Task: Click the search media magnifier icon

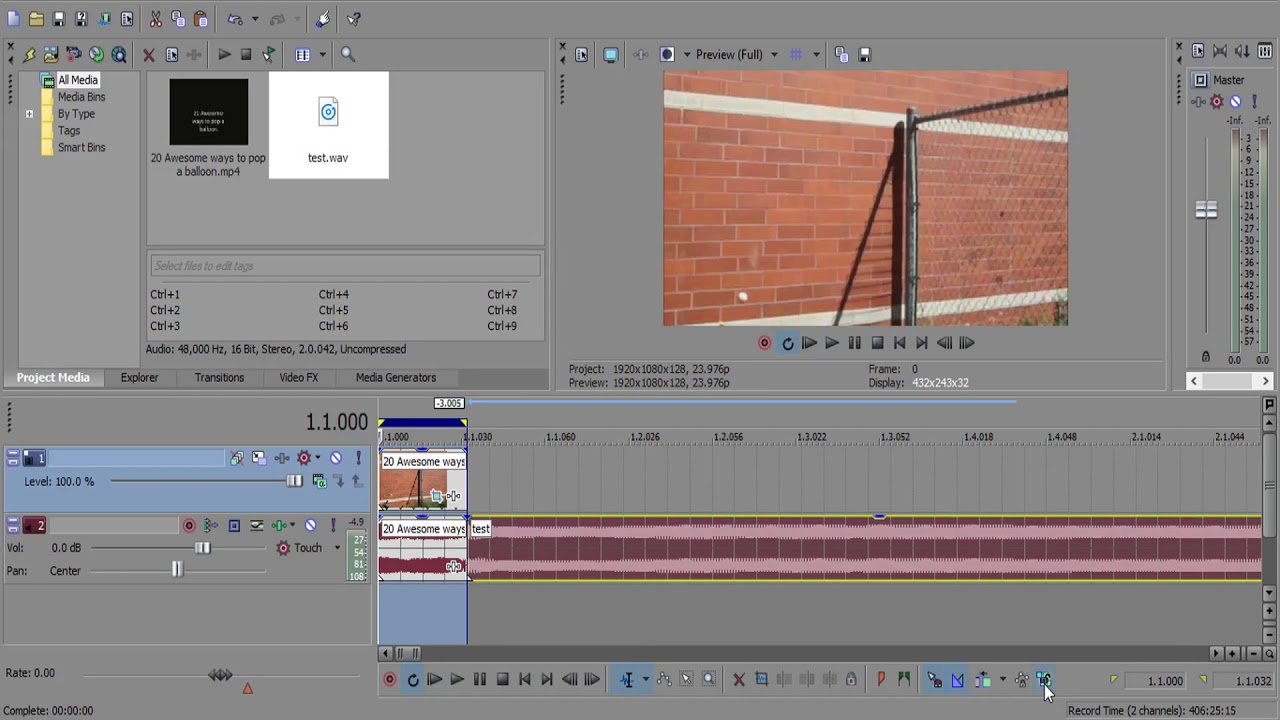Action: pos(348,55)
